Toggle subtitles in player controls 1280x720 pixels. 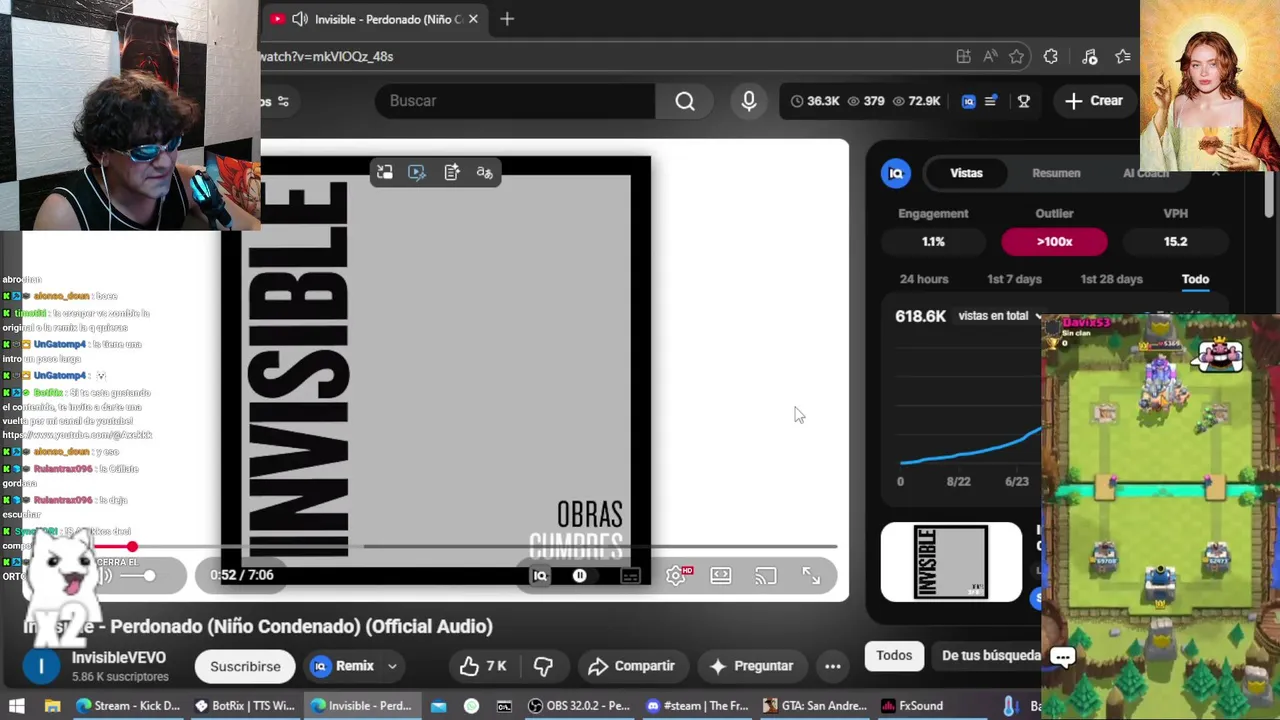point(630,576)
